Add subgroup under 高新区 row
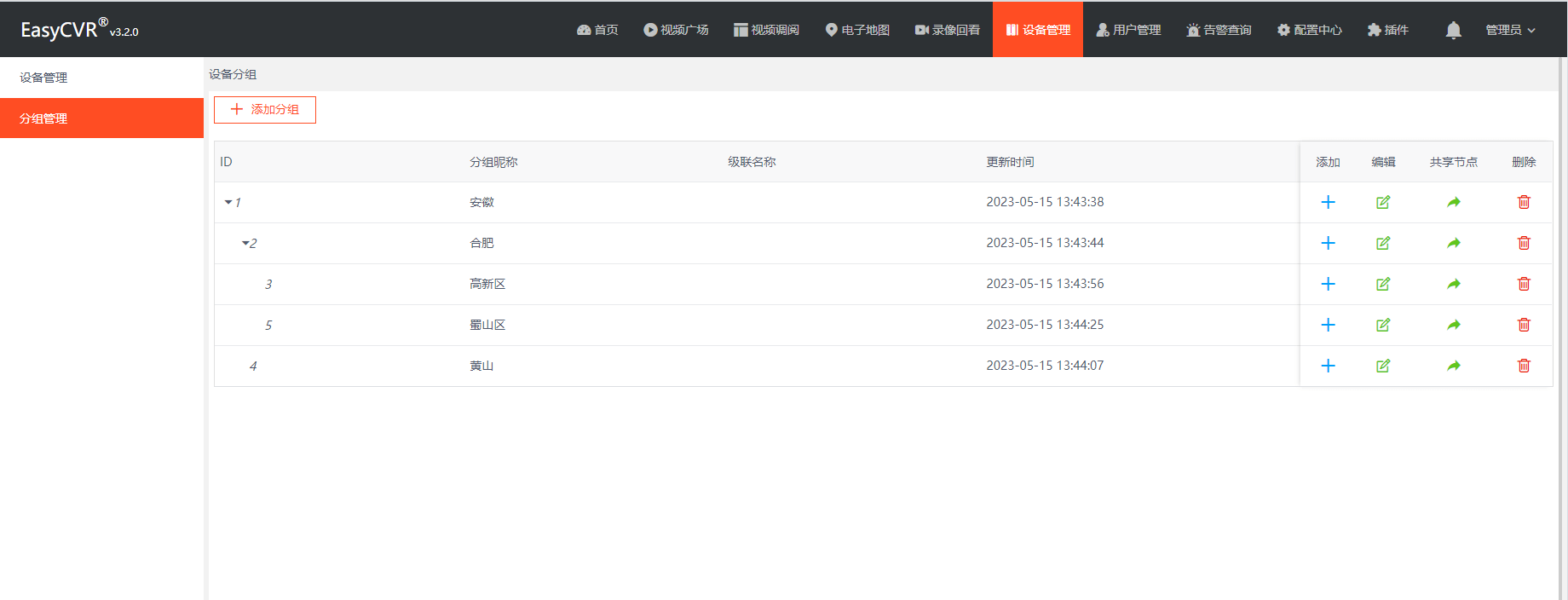This screenshot has width=1568, height=600. coord(1328,284)
